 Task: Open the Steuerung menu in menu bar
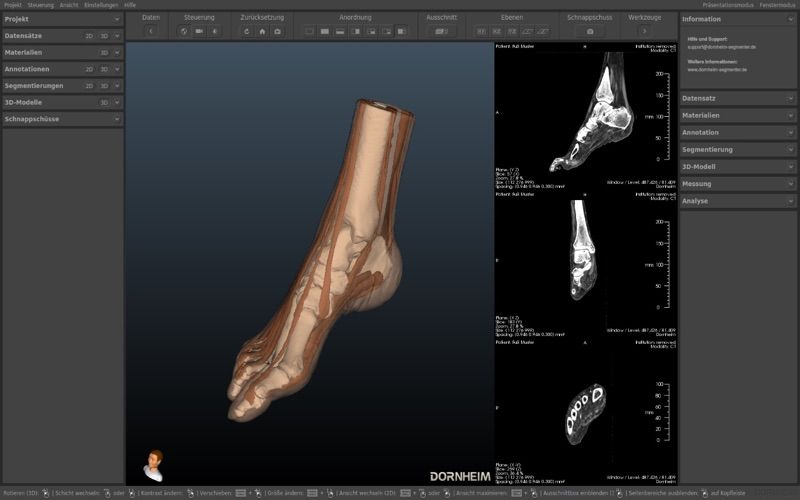click(40, 5)
